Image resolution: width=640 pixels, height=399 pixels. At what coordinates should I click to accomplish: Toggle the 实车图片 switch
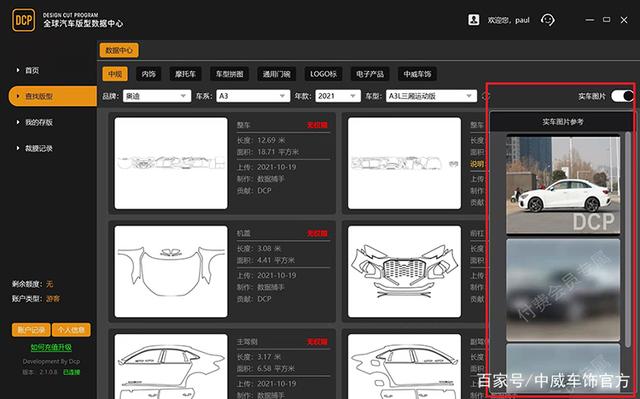622,96
